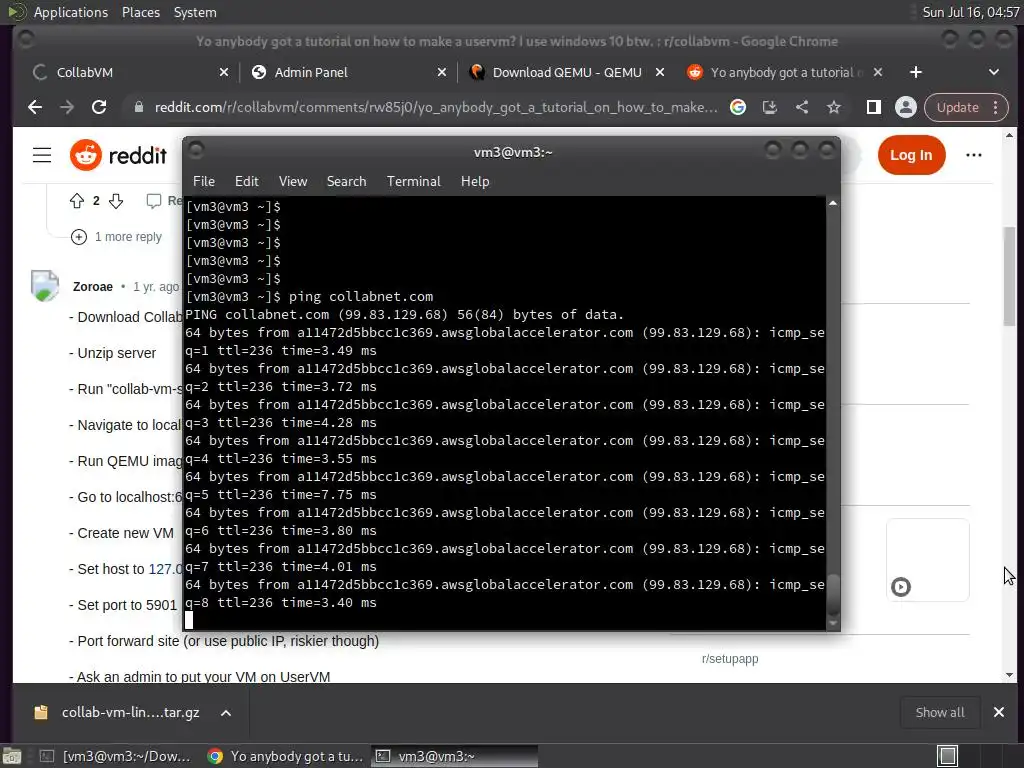Image resolution: width=1024 pixels, height=768 pixels.
Task: Click Zoroae's avatar image
Action: (x=45, y=286)
